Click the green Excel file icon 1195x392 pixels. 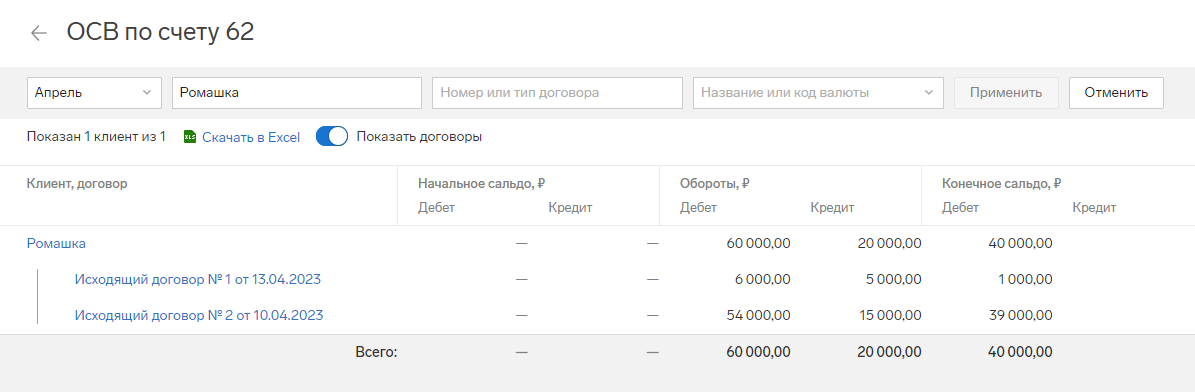[x=191, y=137]
